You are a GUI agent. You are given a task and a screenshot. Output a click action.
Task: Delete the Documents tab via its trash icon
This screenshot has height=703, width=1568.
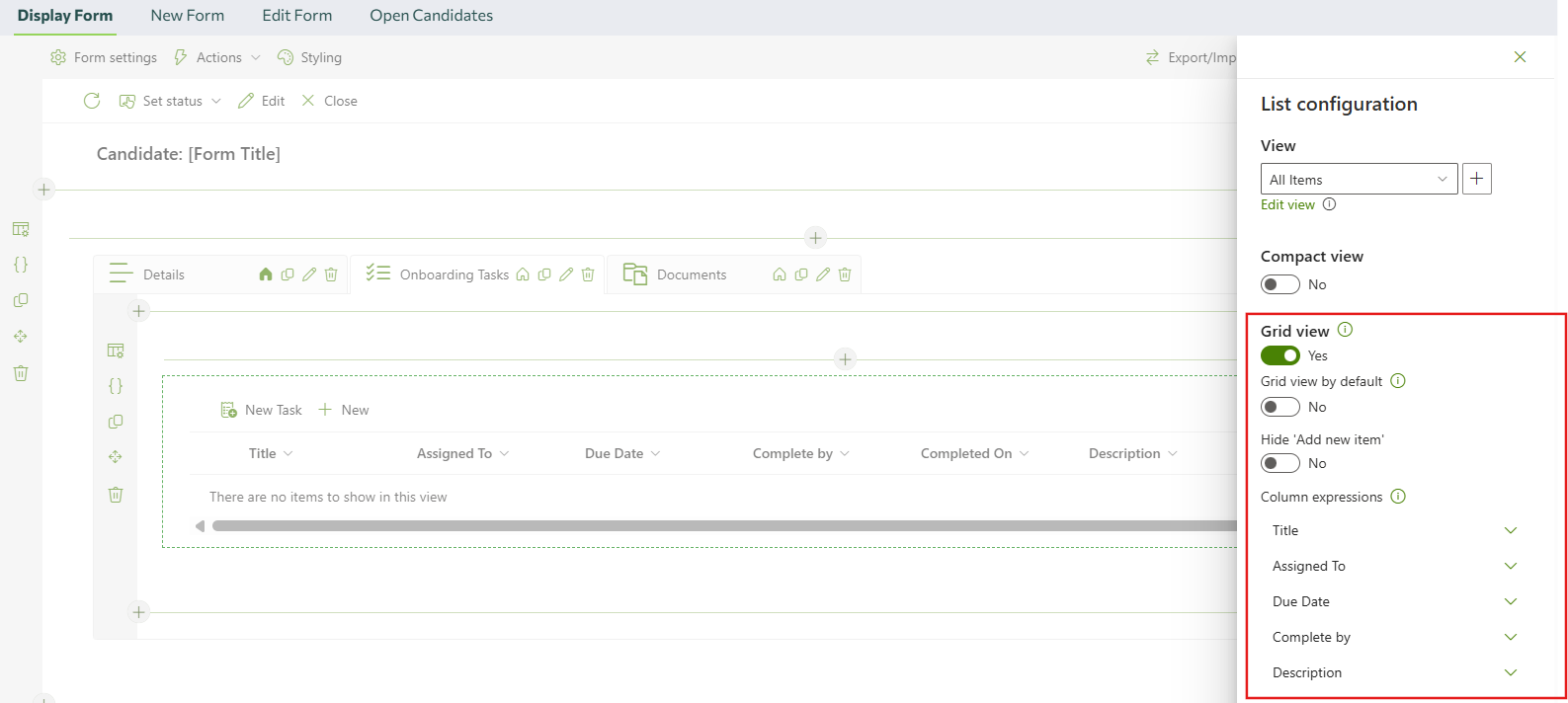(x=845, y=274)
